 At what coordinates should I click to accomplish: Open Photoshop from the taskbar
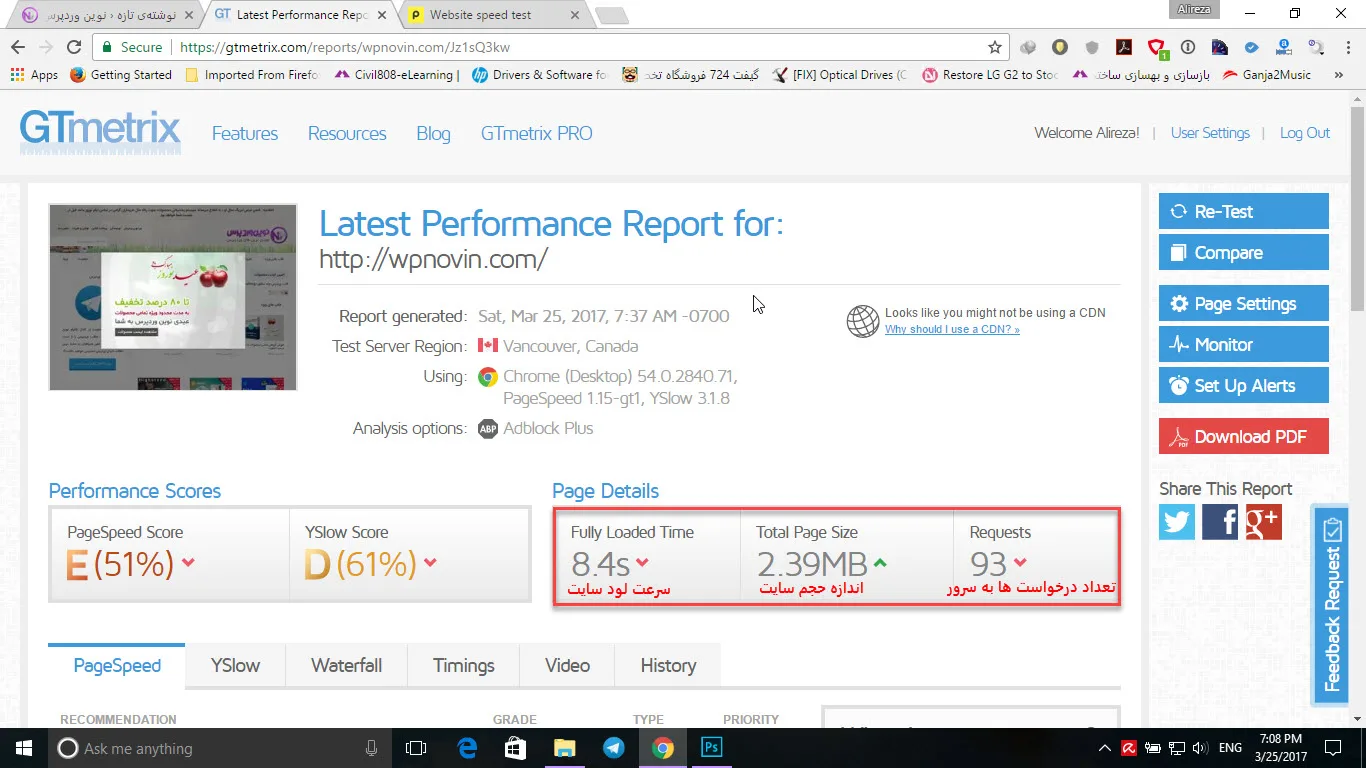712,748
